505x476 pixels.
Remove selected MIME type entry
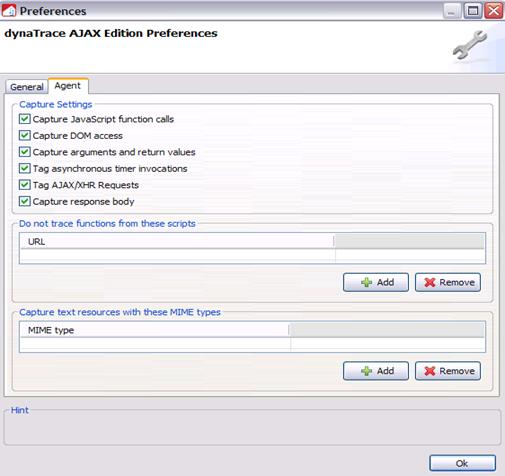click(x=448, y=371)
